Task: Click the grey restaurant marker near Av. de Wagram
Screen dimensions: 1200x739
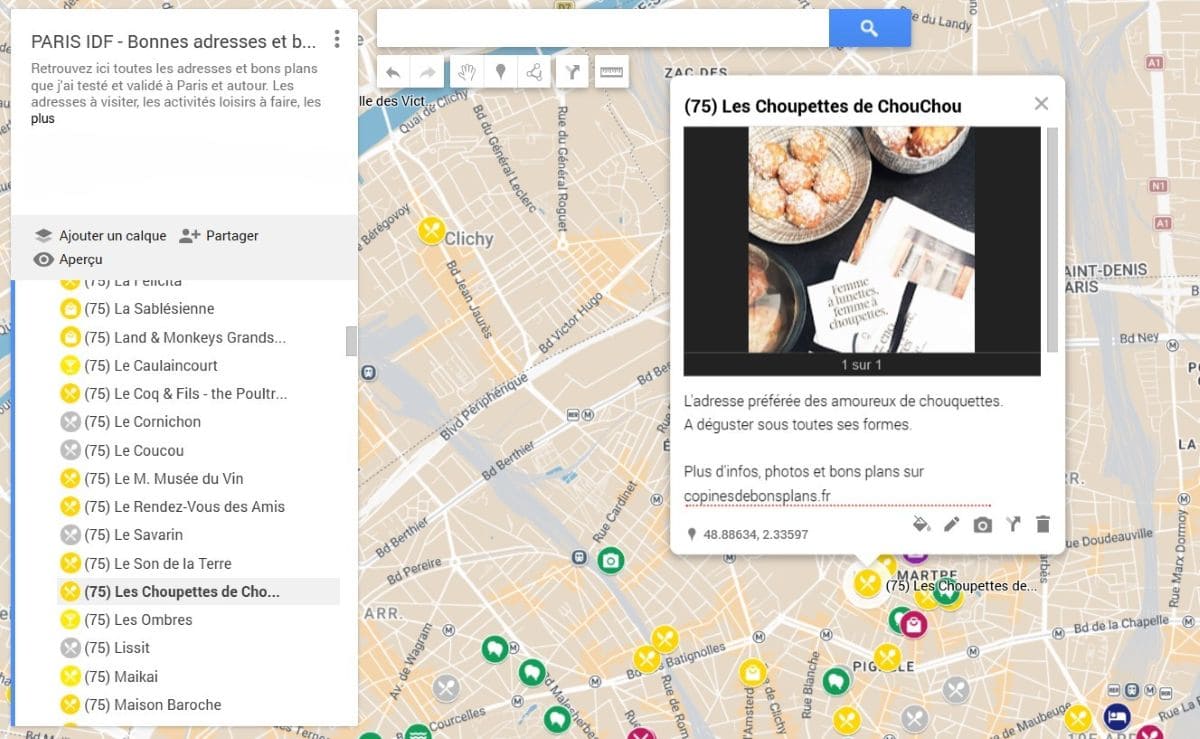Action: (x=446, y=688)
